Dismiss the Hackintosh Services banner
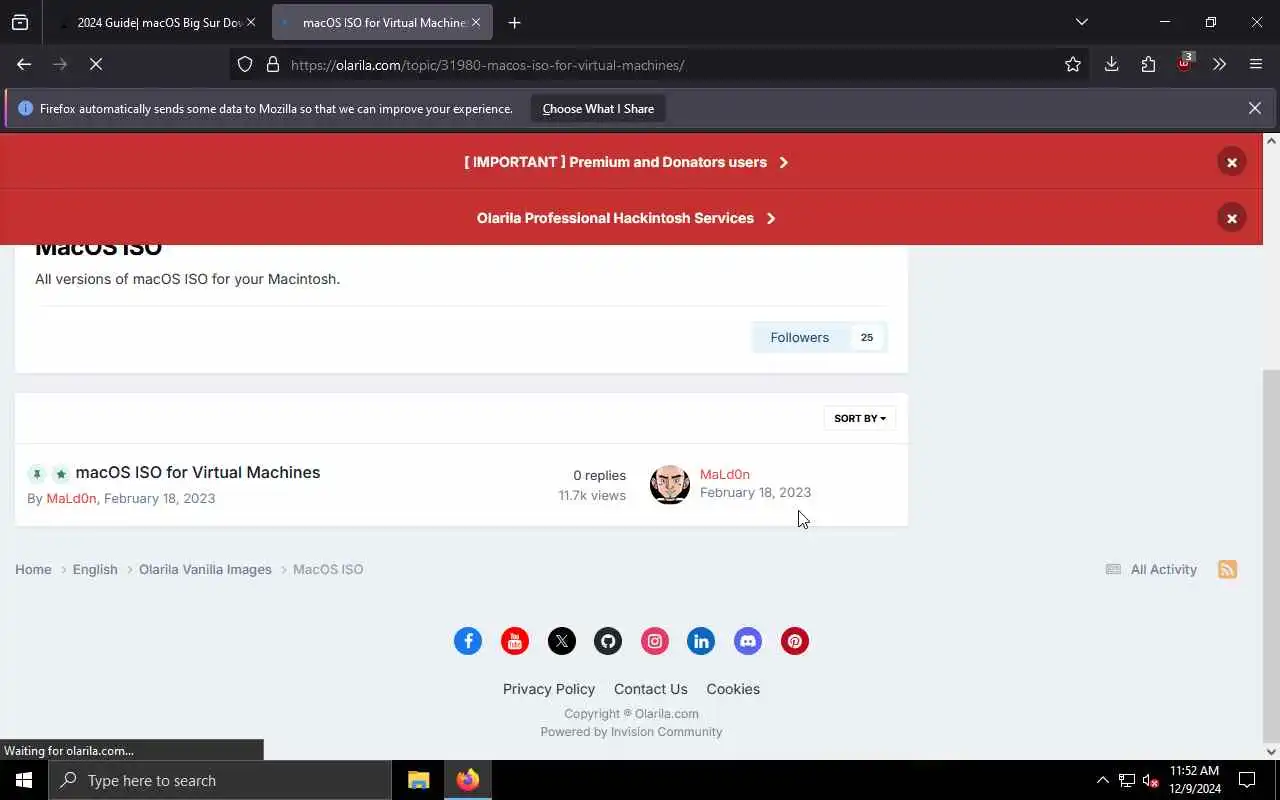The image size is (1280, 800). [x=1231, y=218]
